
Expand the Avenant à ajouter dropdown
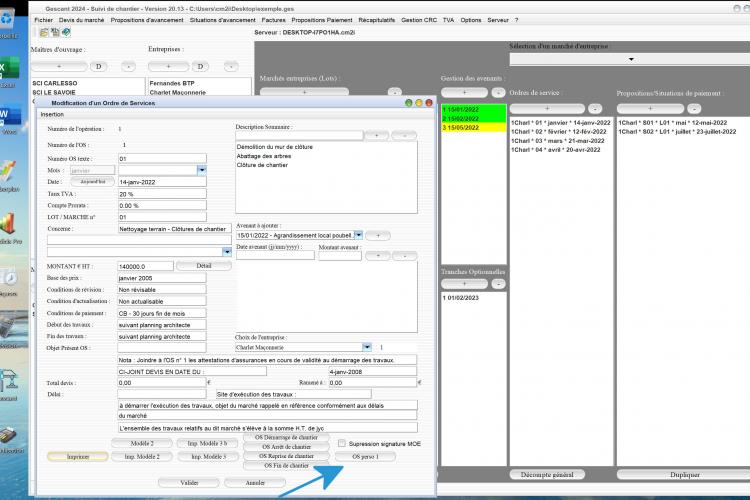tap(358, 235)
